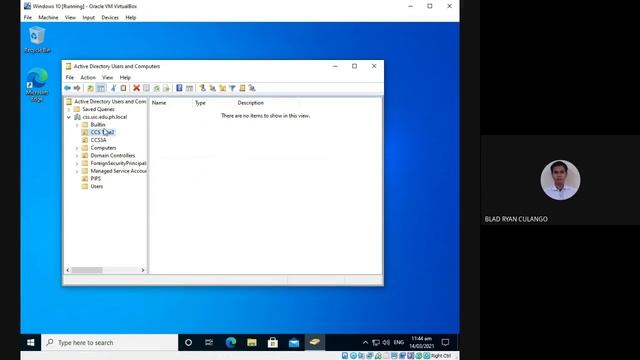The width and height of the screenshot is (640, 360).
Task: Click the Export List toolbar icon
Action: click(166, 88)
